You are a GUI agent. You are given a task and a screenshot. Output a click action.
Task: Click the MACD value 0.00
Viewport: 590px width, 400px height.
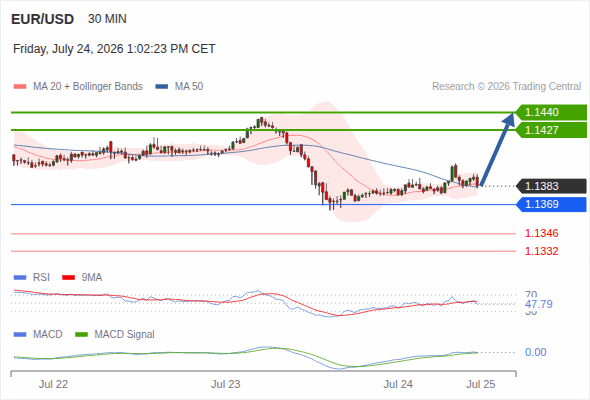(x=535, y=353)
